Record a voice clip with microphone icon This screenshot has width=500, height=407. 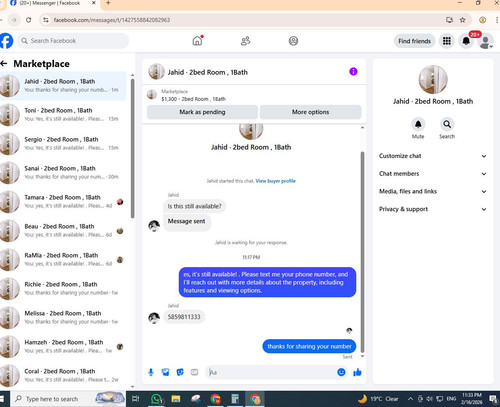(151, 372)
